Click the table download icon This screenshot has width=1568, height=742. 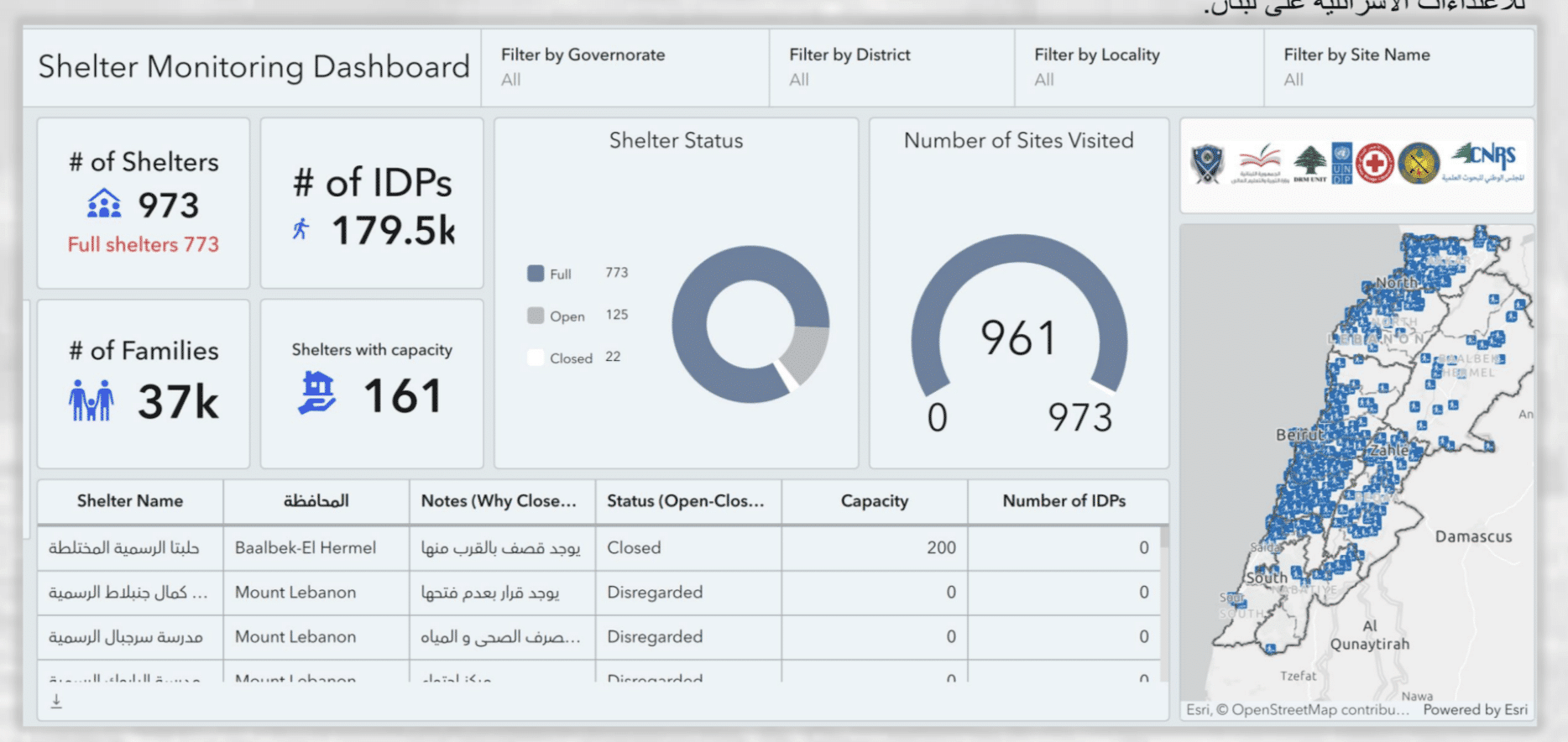[x=56, y=701]
